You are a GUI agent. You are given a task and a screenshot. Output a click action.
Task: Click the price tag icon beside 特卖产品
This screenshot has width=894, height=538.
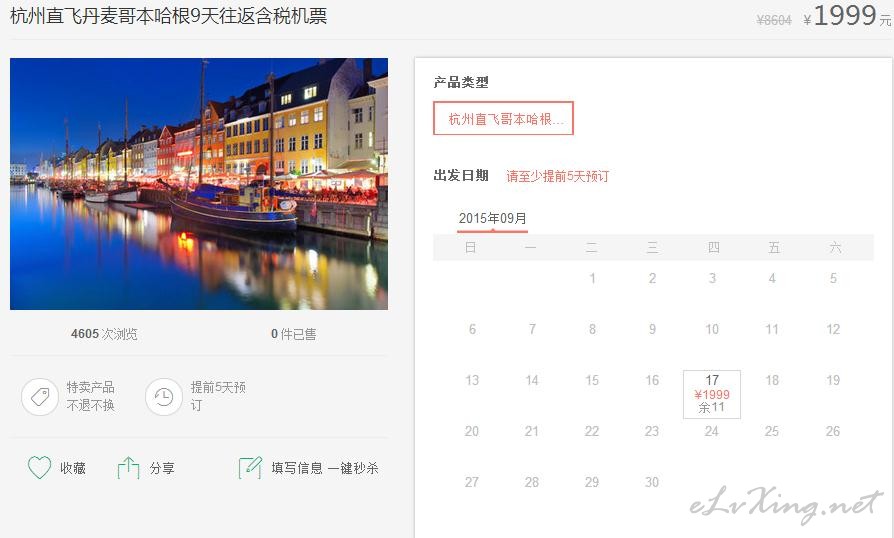tap(40, 397)
